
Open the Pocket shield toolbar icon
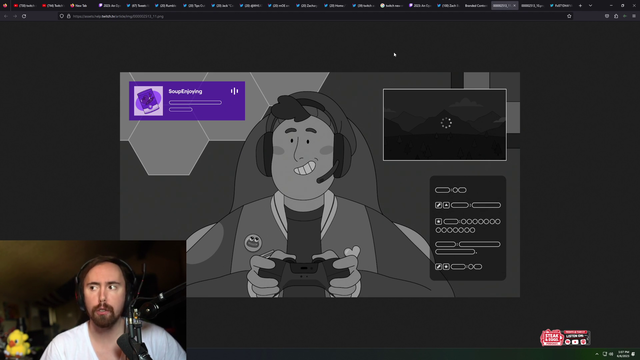coord(607,16)
